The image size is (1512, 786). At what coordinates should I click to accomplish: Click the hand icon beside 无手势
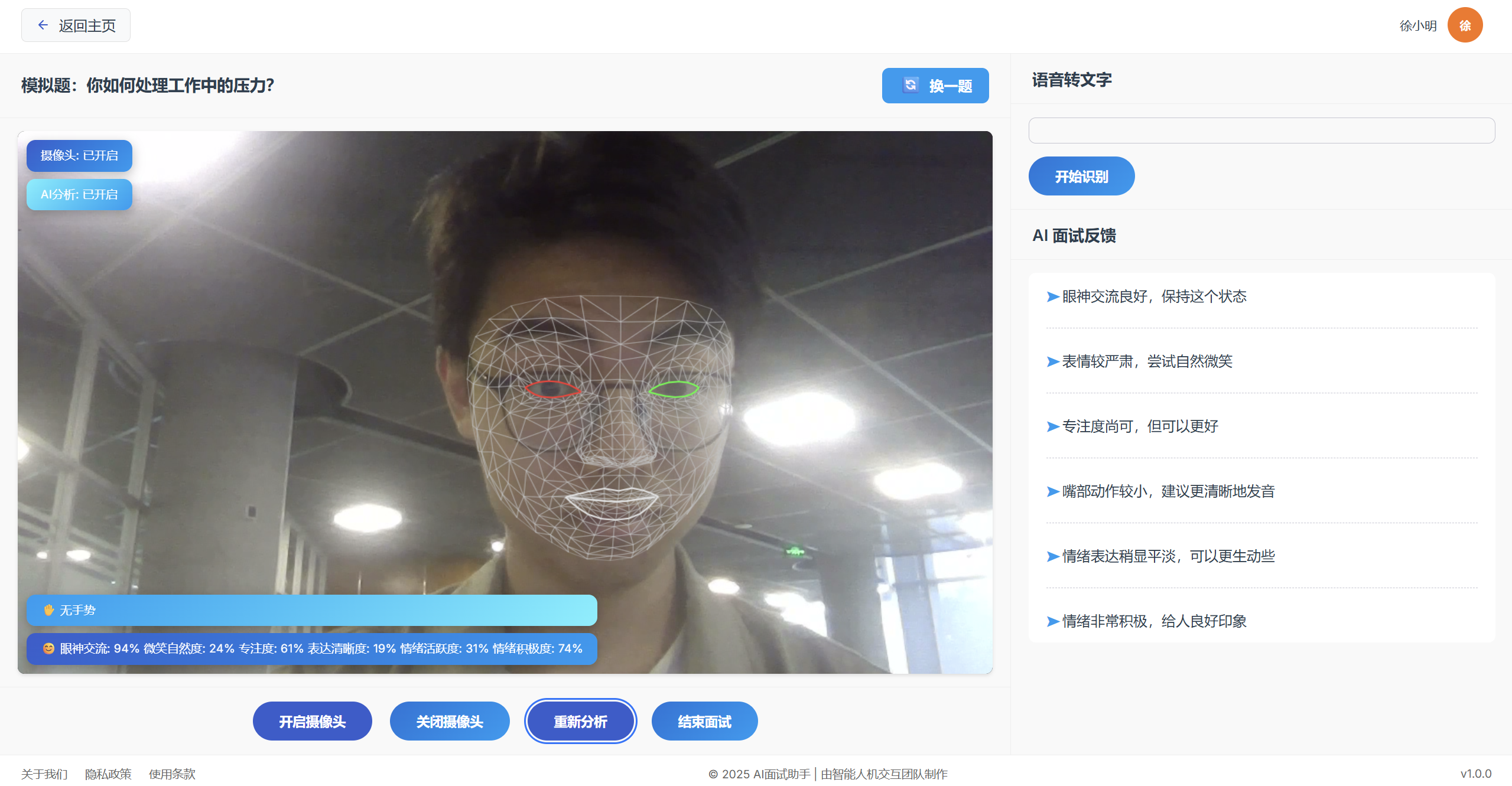click(x=48, y=609)
